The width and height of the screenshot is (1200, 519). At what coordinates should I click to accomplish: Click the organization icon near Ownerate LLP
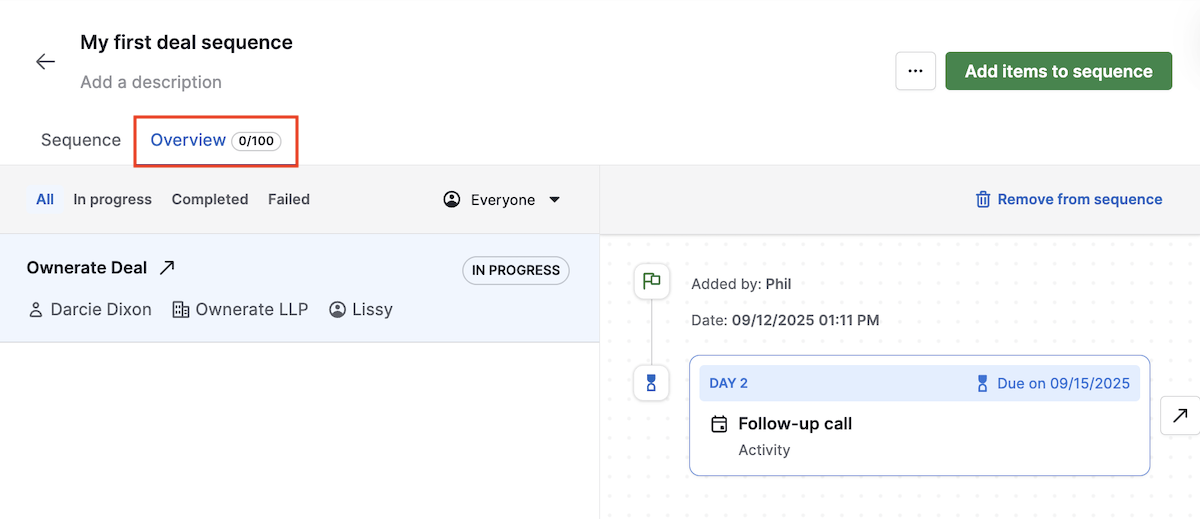click(181, 309)
